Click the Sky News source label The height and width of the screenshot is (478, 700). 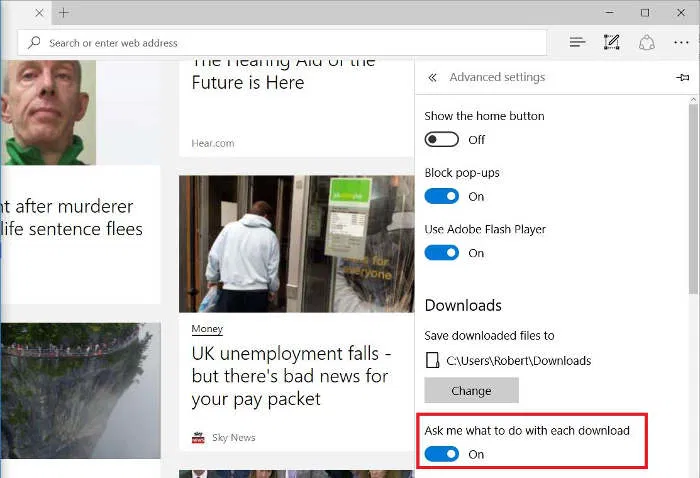click(234, 437)
